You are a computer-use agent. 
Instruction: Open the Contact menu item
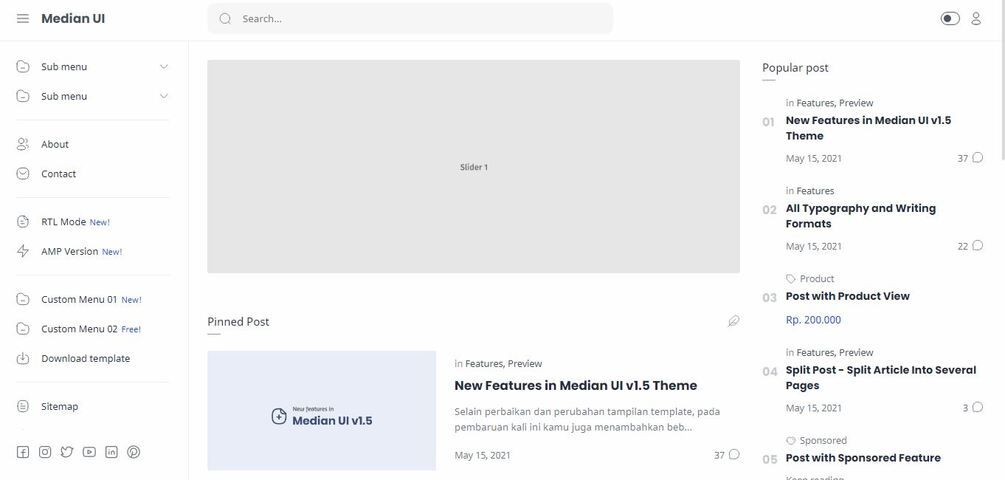[x=58, y=174]
